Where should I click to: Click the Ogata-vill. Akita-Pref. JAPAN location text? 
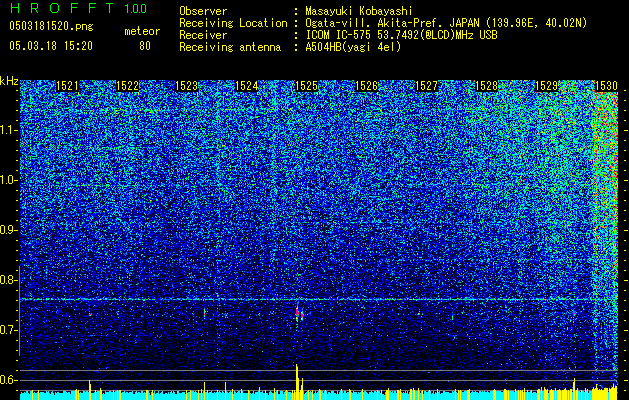click(446, 23)
